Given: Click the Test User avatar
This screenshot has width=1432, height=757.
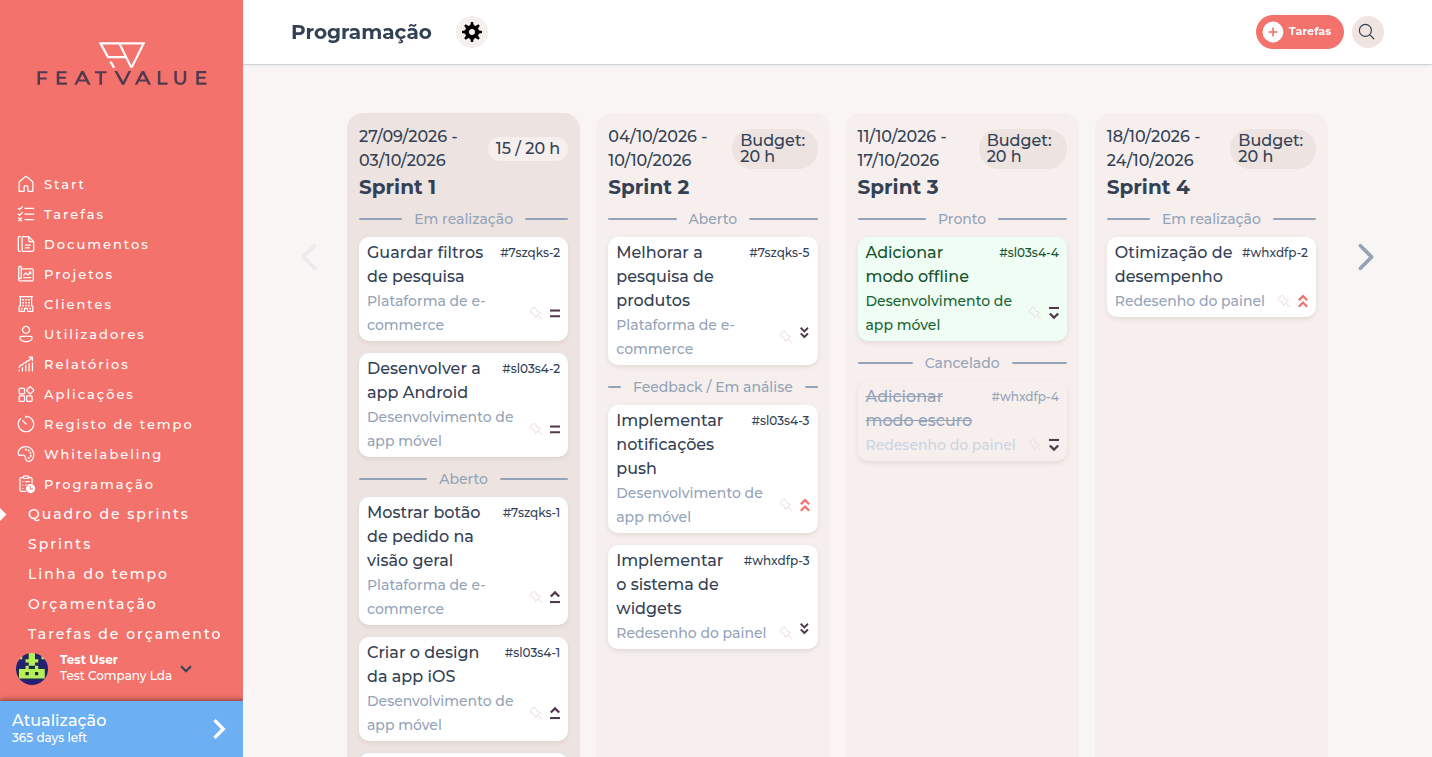Looking at the screenshot, I should [x=32, y=668].
